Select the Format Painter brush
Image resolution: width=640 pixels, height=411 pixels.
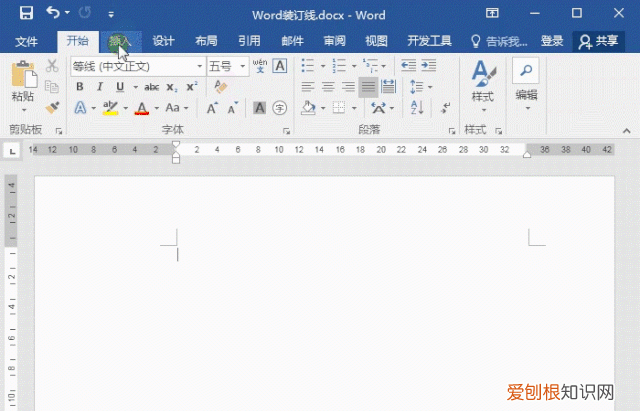pyautogui.click(x=52, y=108)
